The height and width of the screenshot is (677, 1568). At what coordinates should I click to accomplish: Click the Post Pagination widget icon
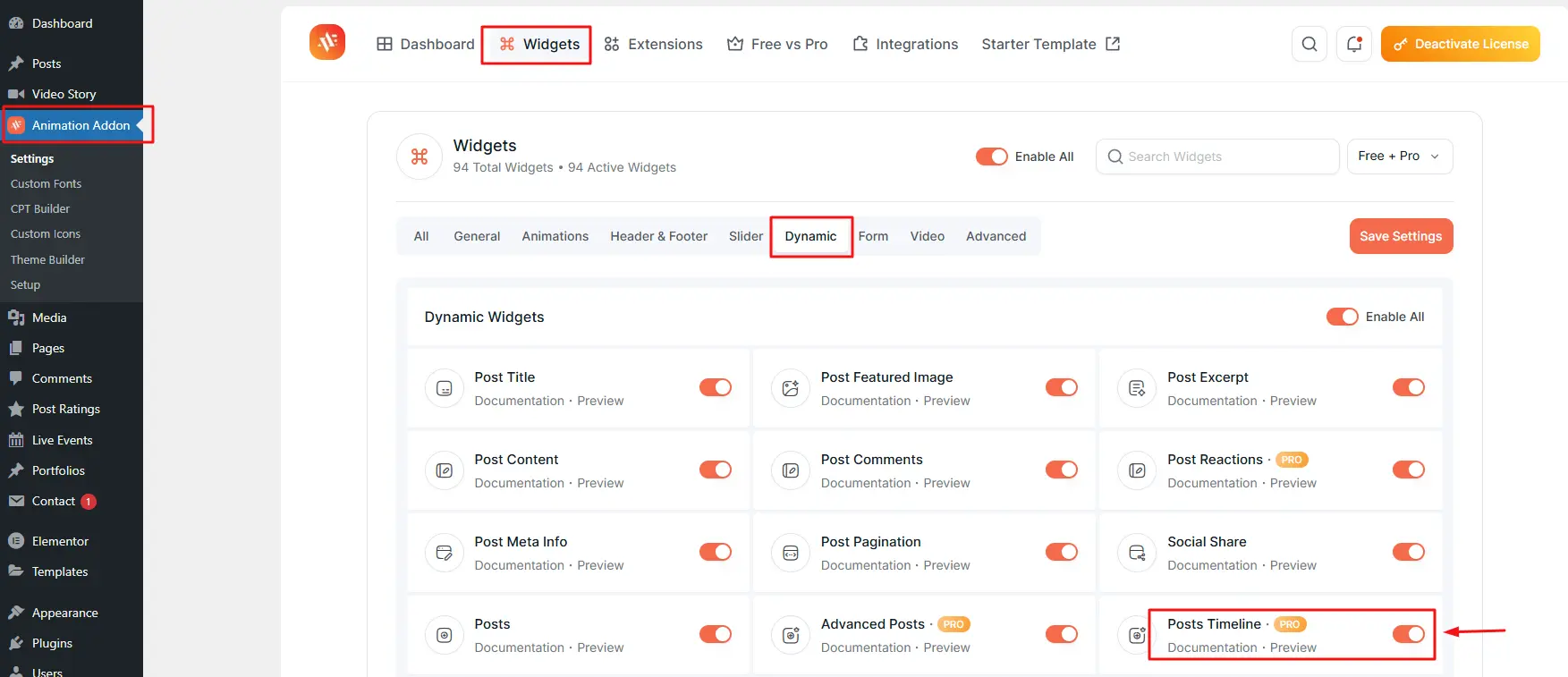pyautogui.click(x=791, y=553)
